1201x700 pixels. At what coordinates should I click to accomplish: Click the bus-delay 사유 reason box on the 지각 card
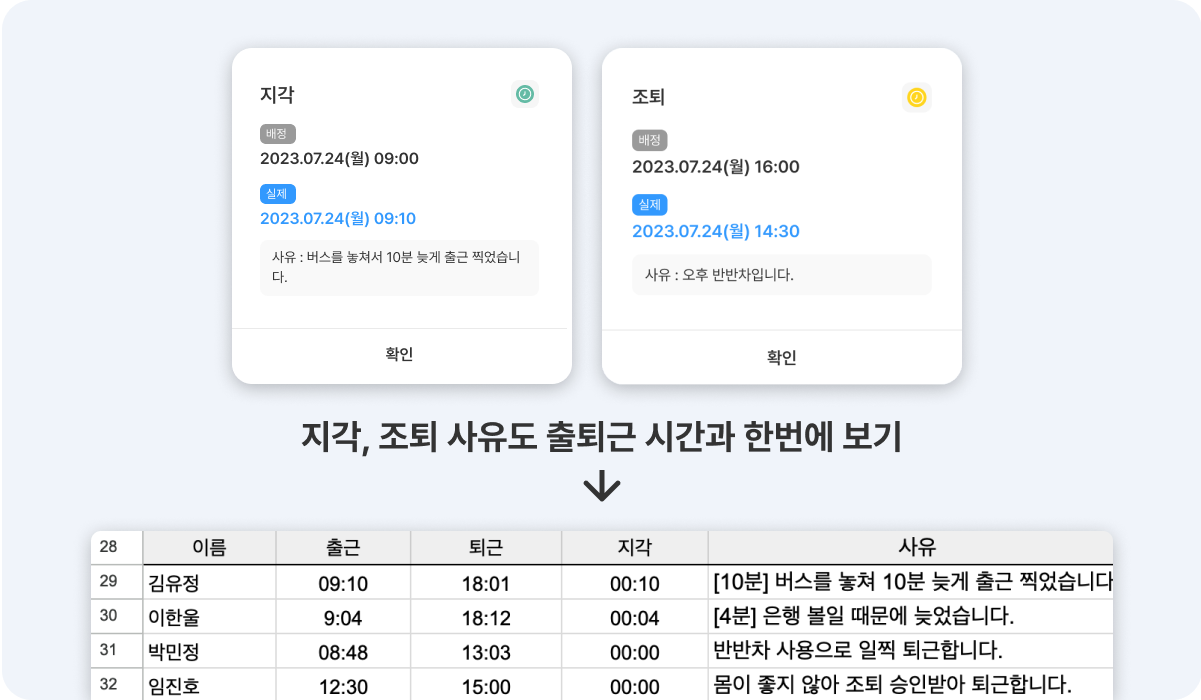[399, 267]
